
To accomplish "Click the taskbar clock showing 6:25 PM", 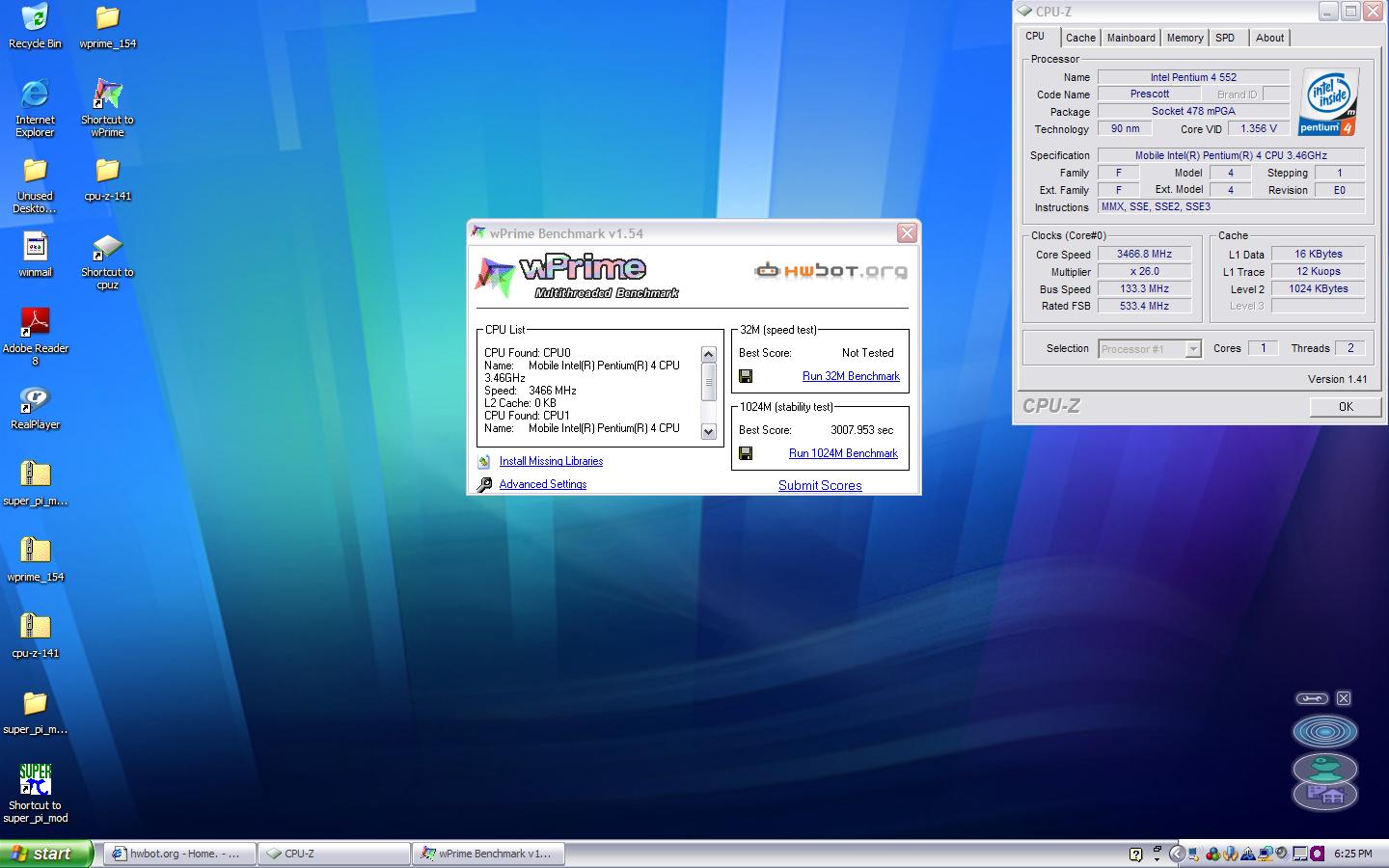I will coord(1352,854).
